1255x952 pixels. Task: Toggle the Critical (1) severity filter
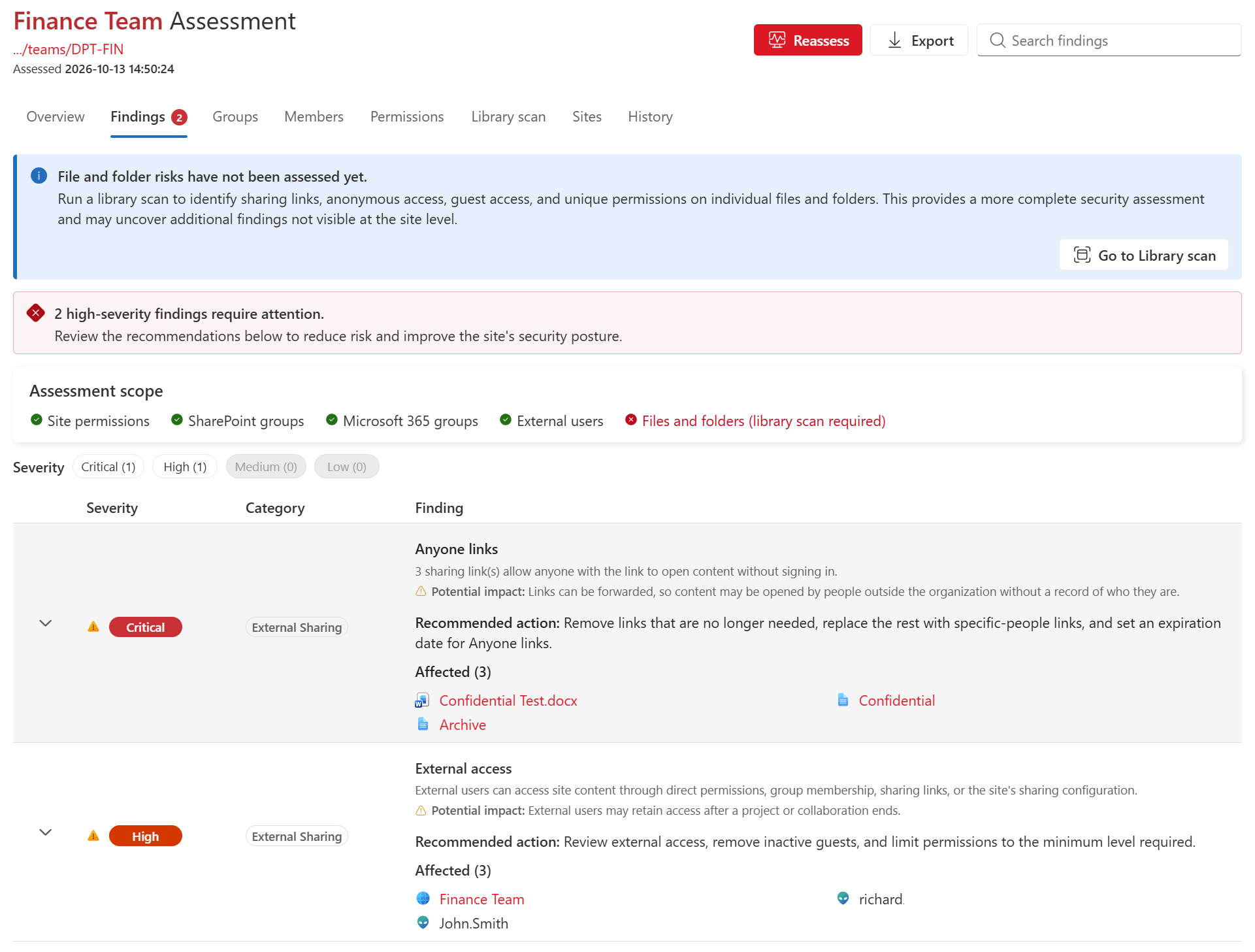pyautogui.click(x=108, y=467)
